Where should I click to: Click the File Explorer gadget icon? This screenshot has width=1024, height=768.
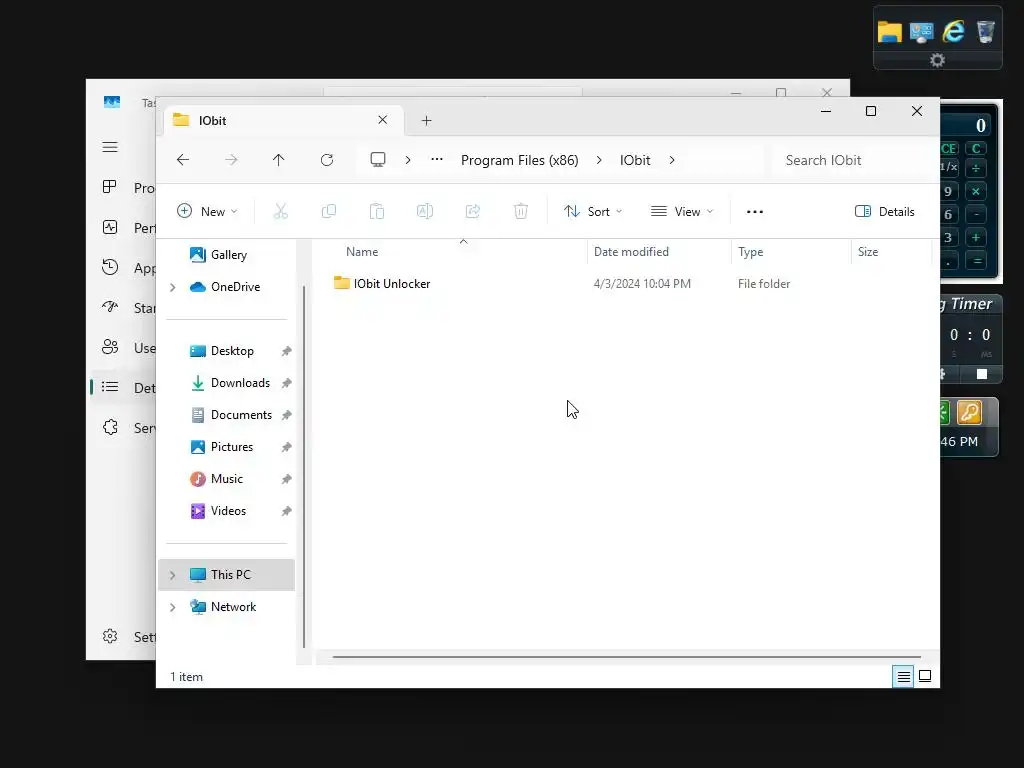pos(889,31)
